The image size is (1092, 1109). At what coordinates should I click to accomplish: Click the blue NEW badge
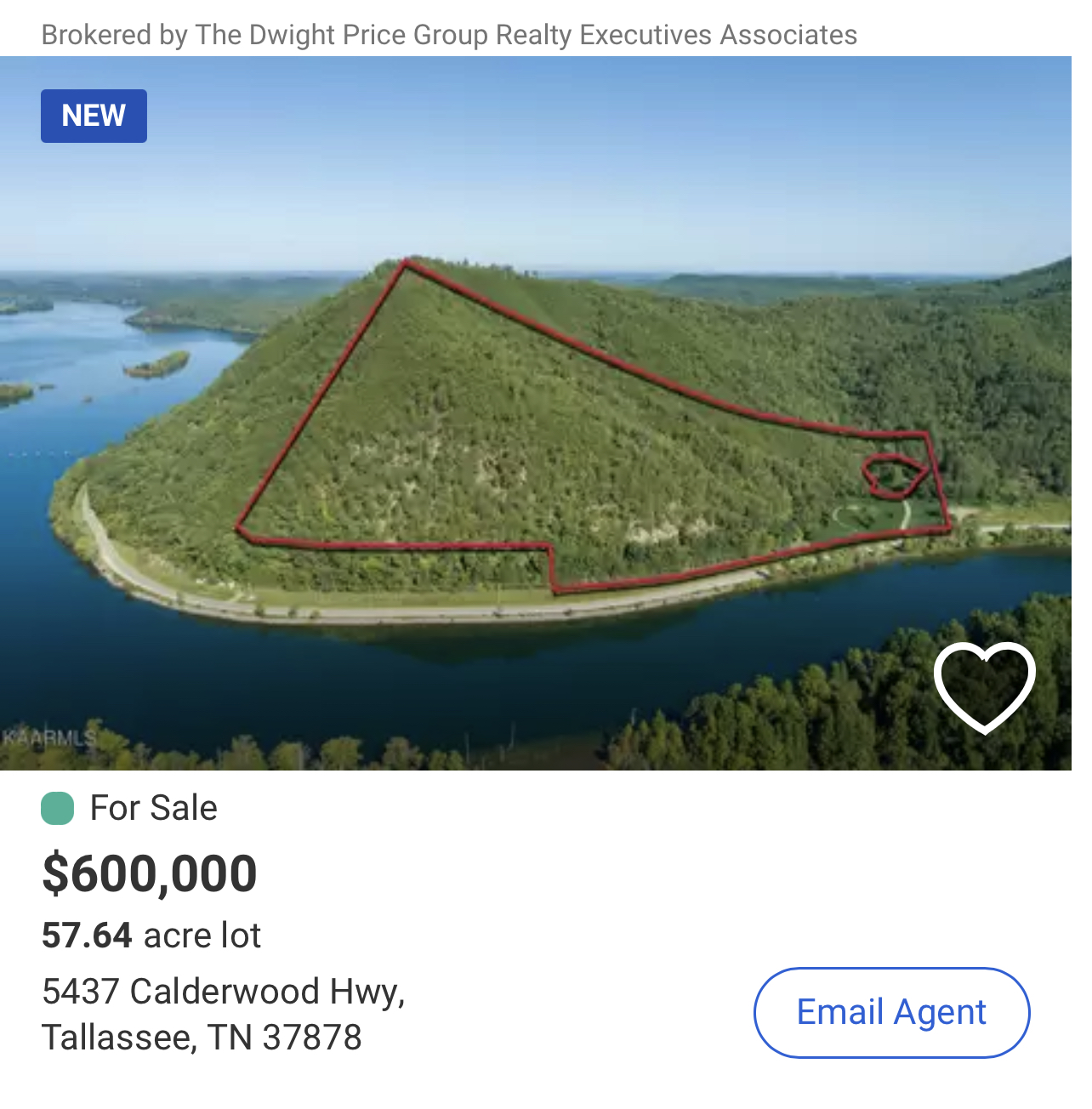94,116
